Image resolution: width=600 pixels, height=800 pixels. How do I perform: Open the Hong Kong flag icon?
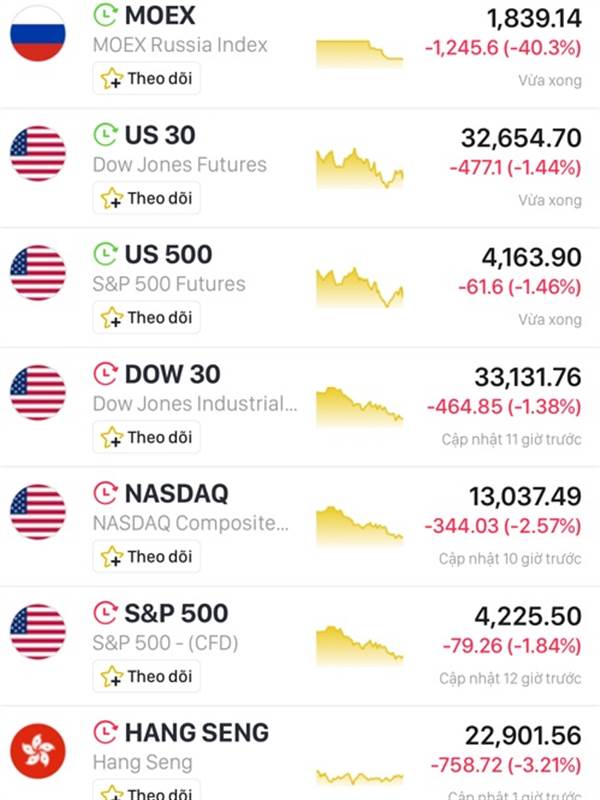point(38,752)
